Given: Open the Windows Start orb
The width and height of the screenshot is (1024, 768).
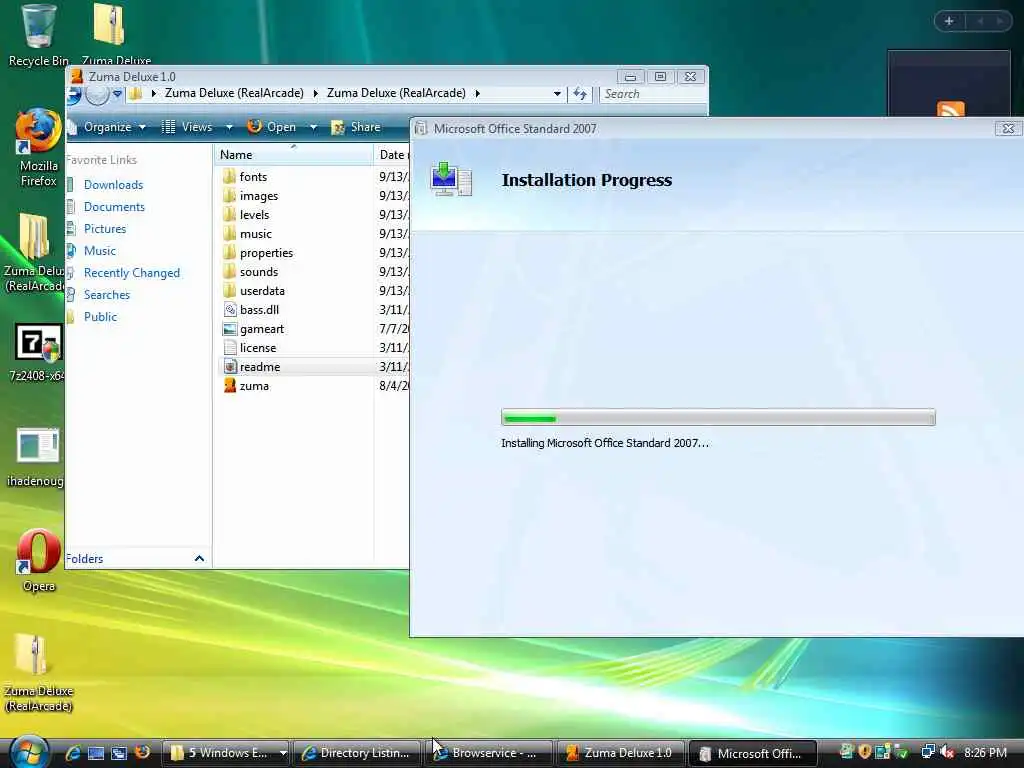Looking at the screenshot, I should [x=28, y=753].
